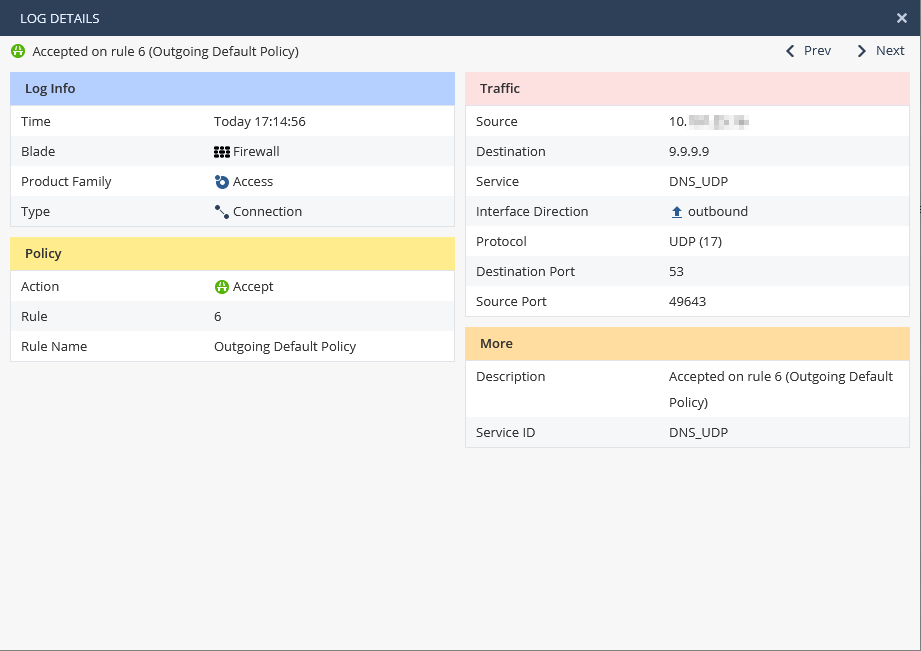Viewport: 921px width, 651px height.
Task: Click the UDP (17) protocol value
Action: (695, 242)
